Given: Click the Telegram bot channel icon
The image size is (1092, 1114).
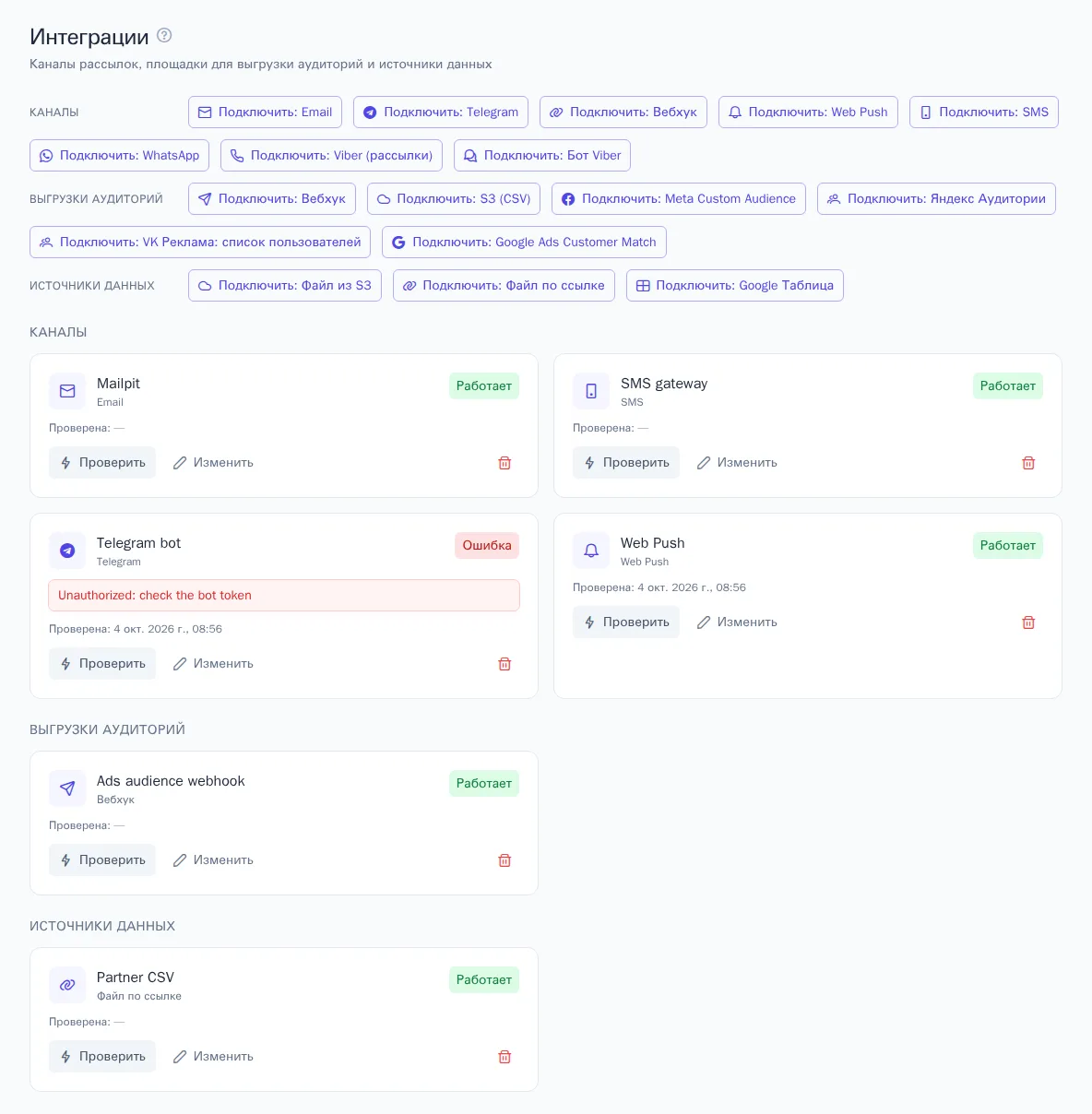Looking at the screenshot, I should (x=67, y=551).
